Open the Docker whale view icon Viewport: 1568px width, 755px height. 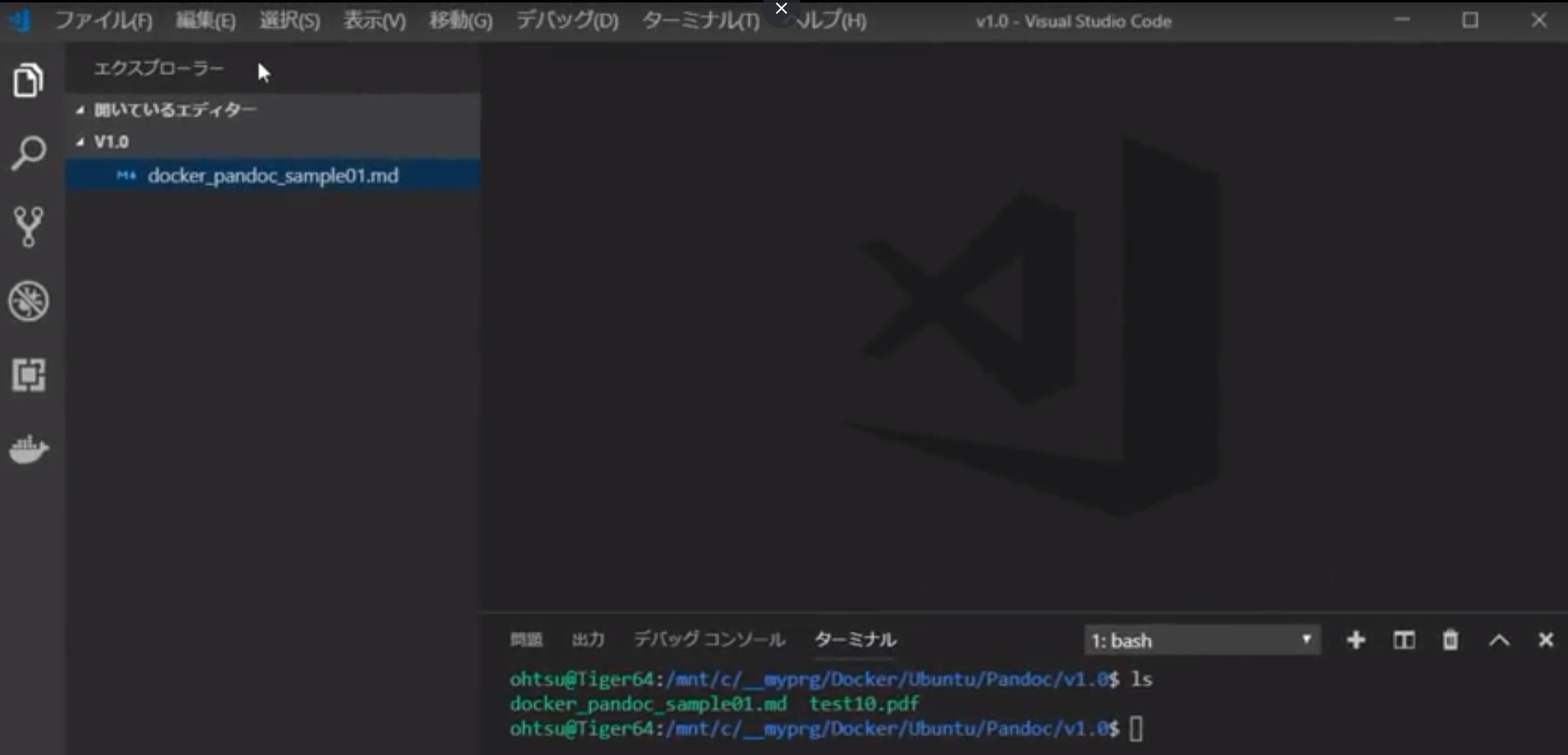tap(29, 449)
